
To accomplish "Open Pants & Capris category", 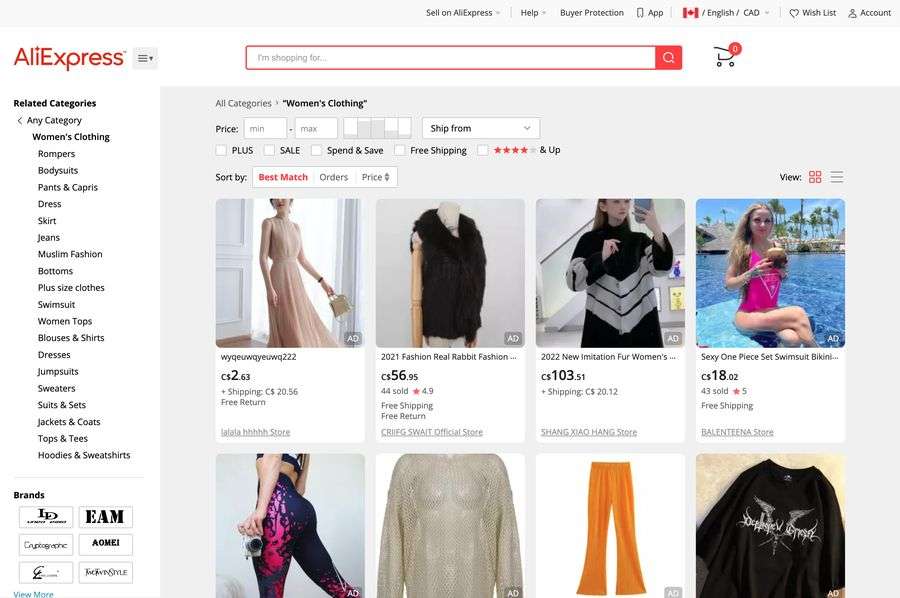I will coord(68,187).
